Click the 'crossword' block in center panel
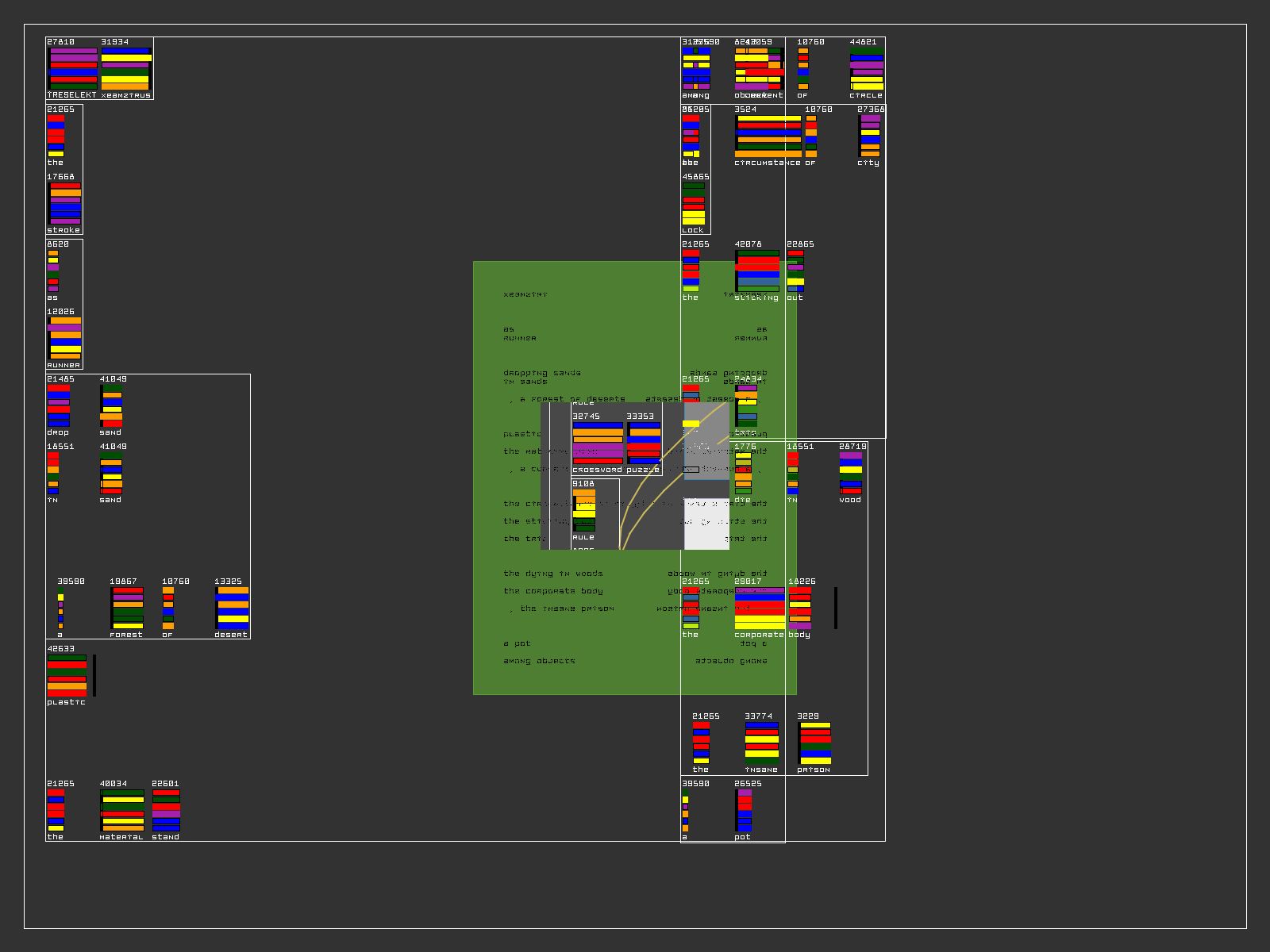The image size is (1270, 952). (x=598, y=443)
